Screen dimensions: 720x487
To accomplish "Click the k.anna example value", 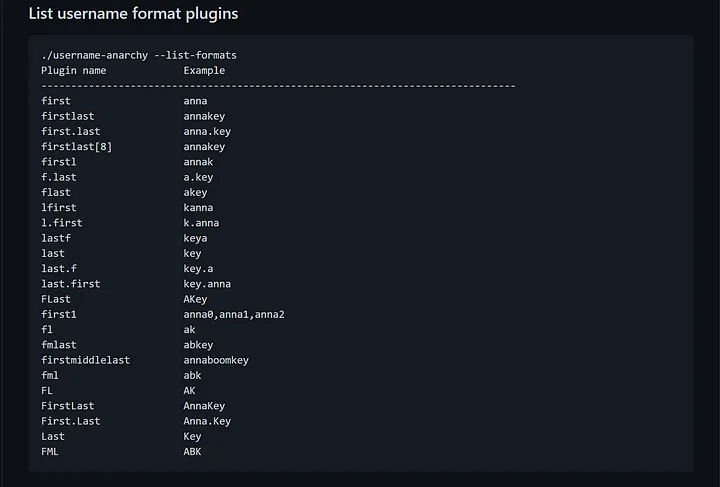I will pos(201,223).
